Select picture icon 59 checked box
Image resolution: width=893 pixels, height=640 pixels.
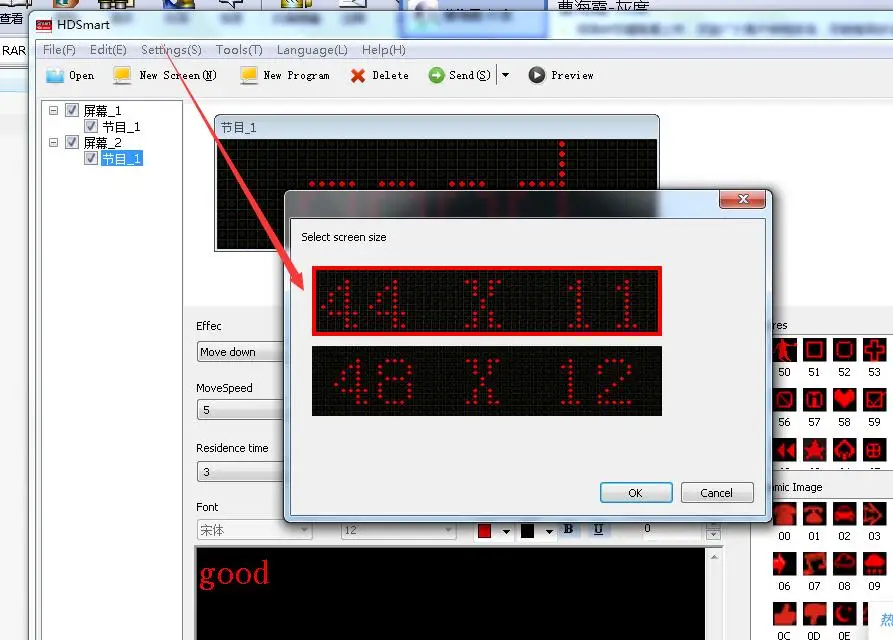pos(874,400)
